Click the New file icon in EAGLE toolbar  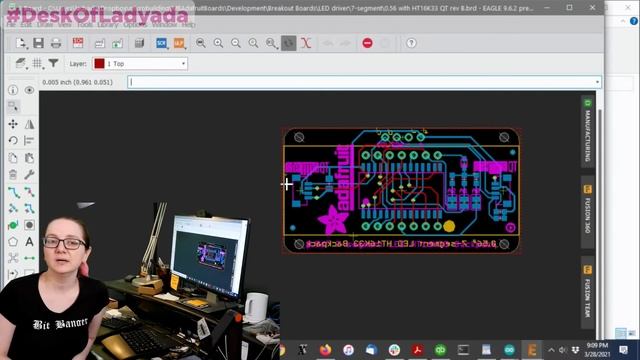(x=21, y=43)
